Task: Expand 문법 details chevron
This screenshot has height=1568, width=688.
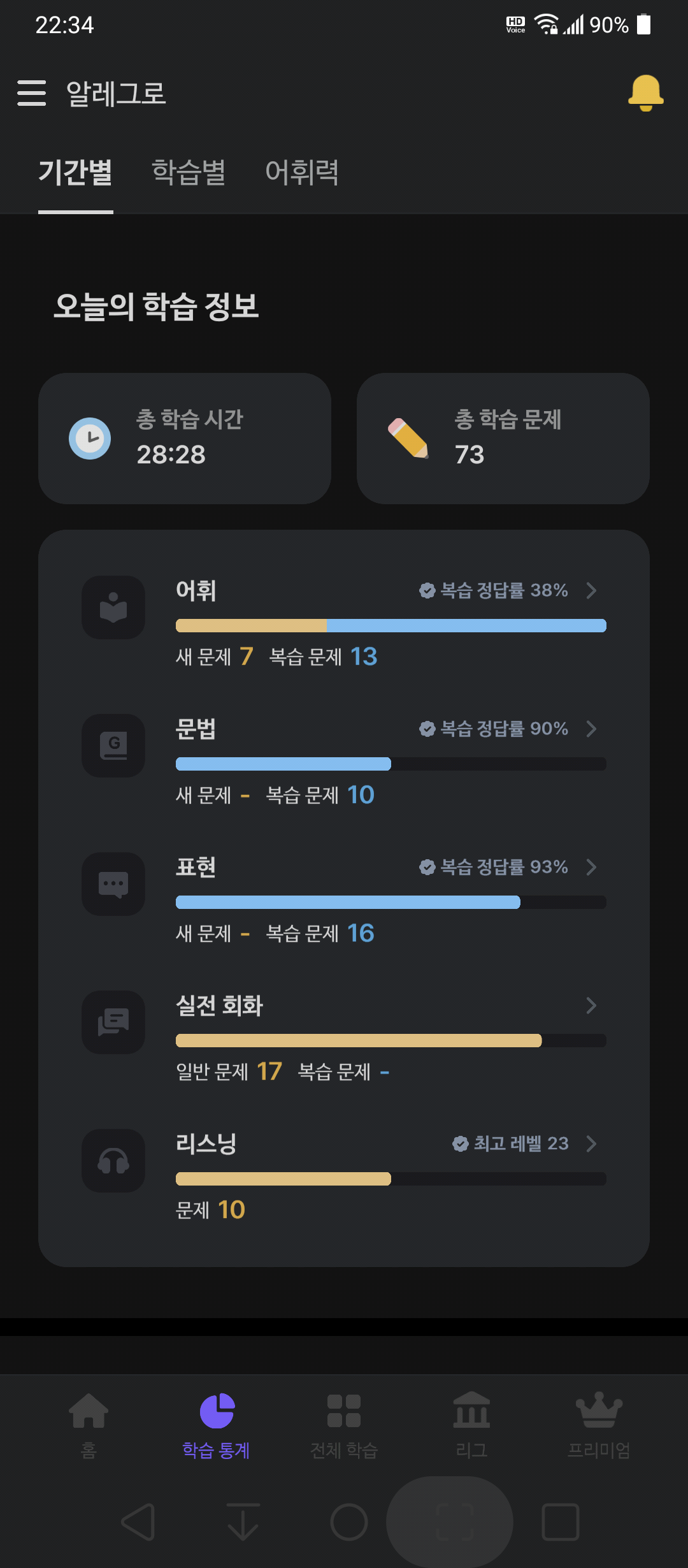Action: (x=591, y=729)
